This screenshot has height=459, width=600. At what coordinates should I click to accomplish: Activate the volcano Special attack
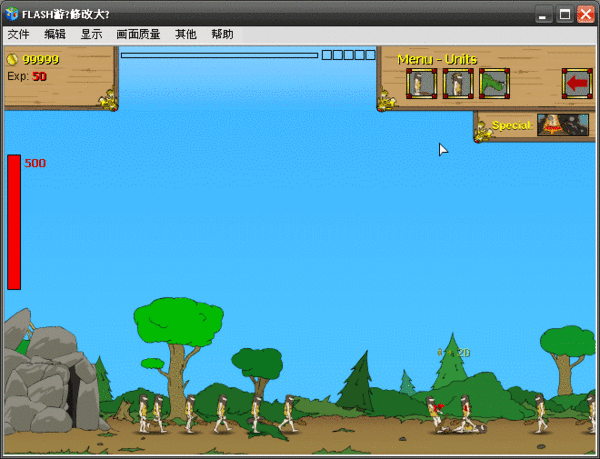pyautogui.click(x=562, y=125)
